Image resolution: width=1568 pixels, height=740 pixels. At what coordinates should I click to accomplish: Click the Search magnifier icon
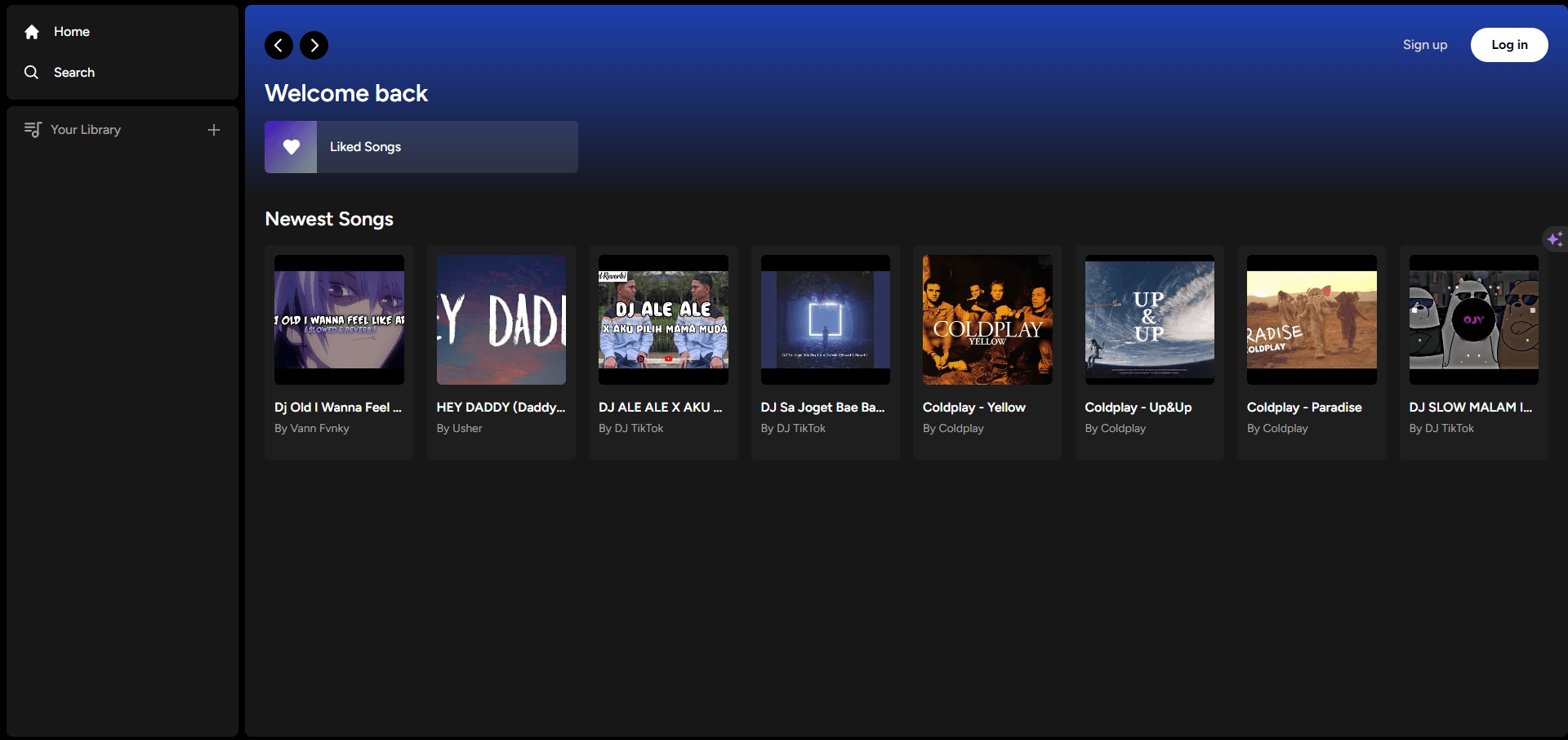pyautogui.click(x=32, y=73)
